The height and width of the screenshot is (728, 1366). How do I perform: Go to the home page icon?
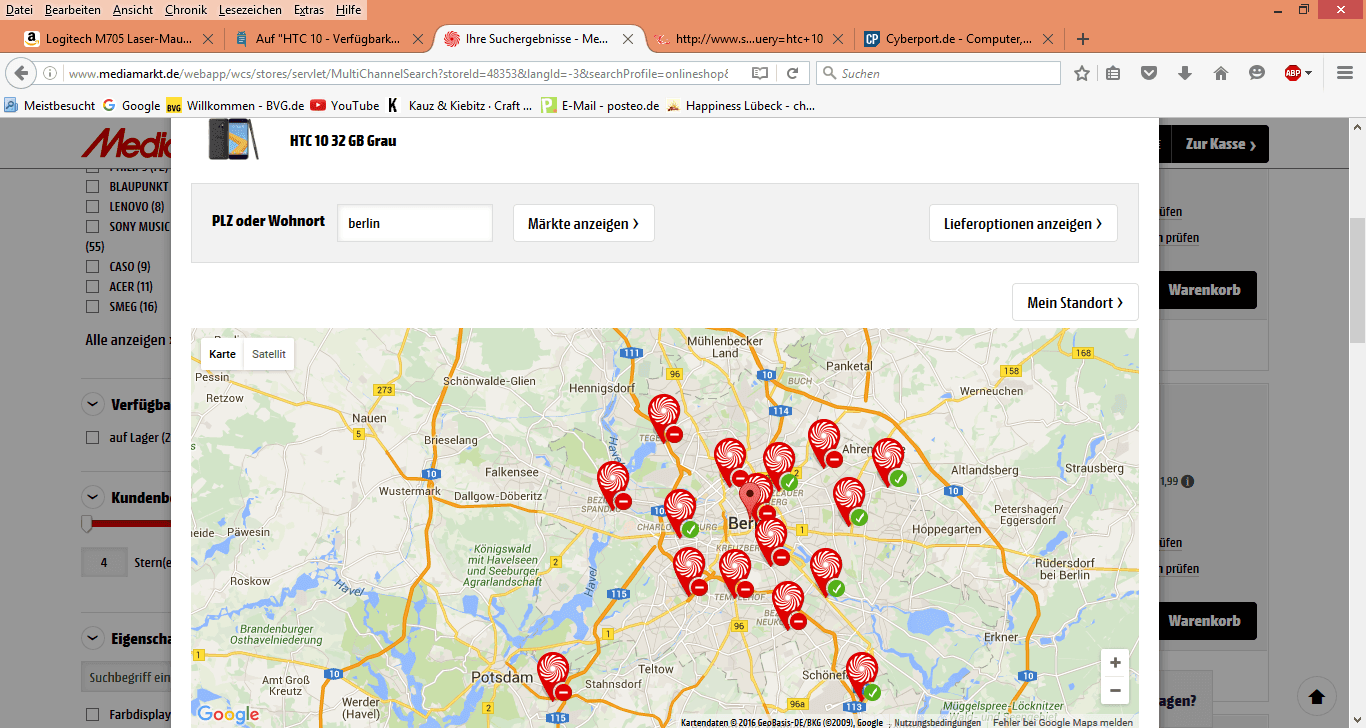point(1221,73)
